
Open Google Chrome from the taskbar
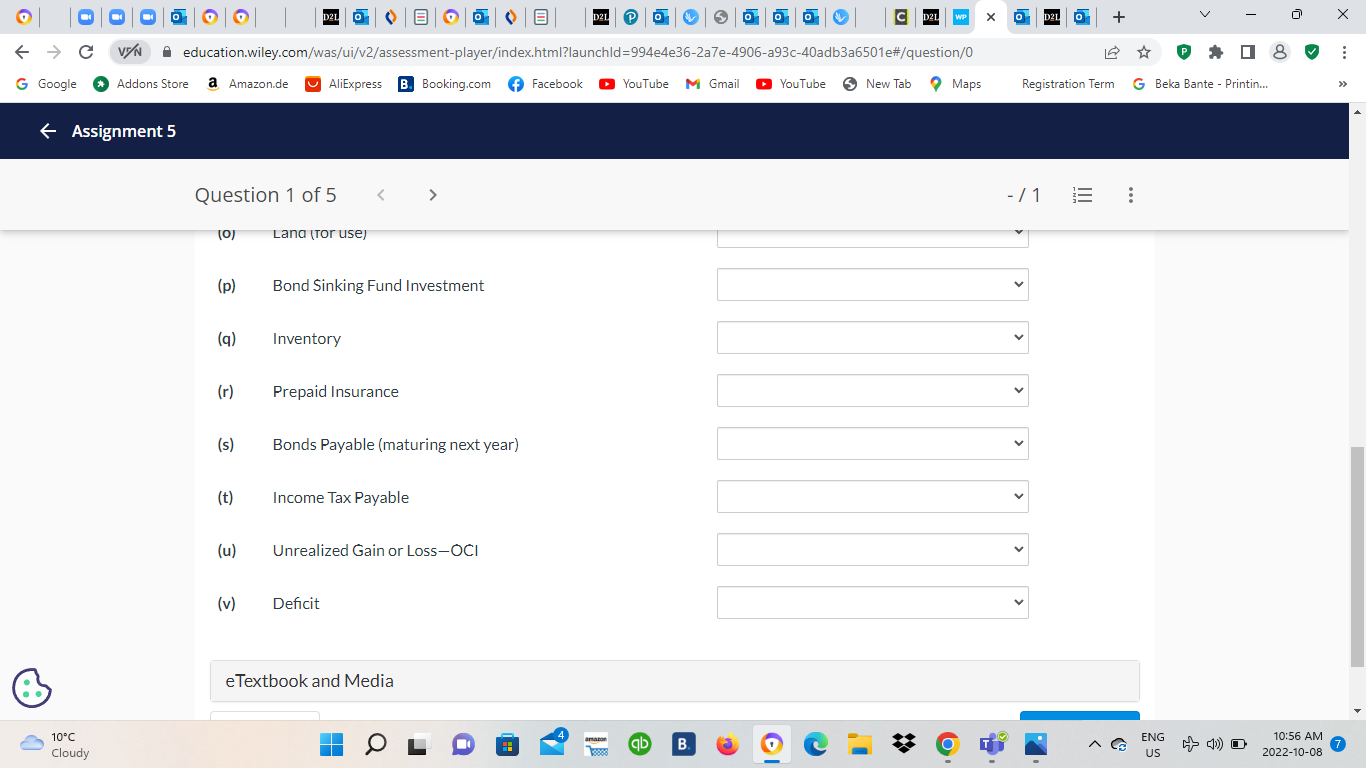[x=948, y=744]
